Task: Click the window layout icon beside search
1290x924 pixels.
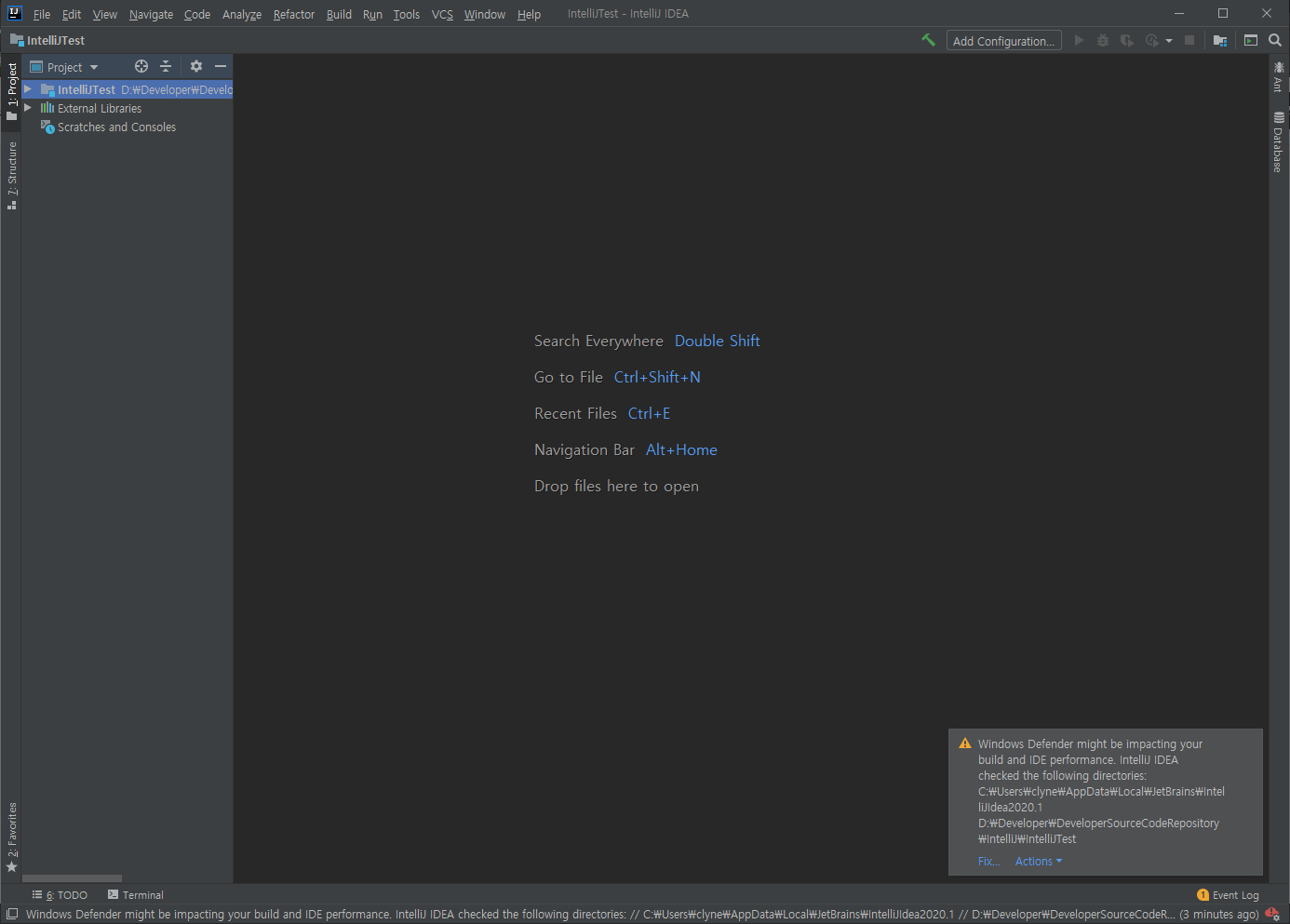Action: click(x=1251, y=40)
